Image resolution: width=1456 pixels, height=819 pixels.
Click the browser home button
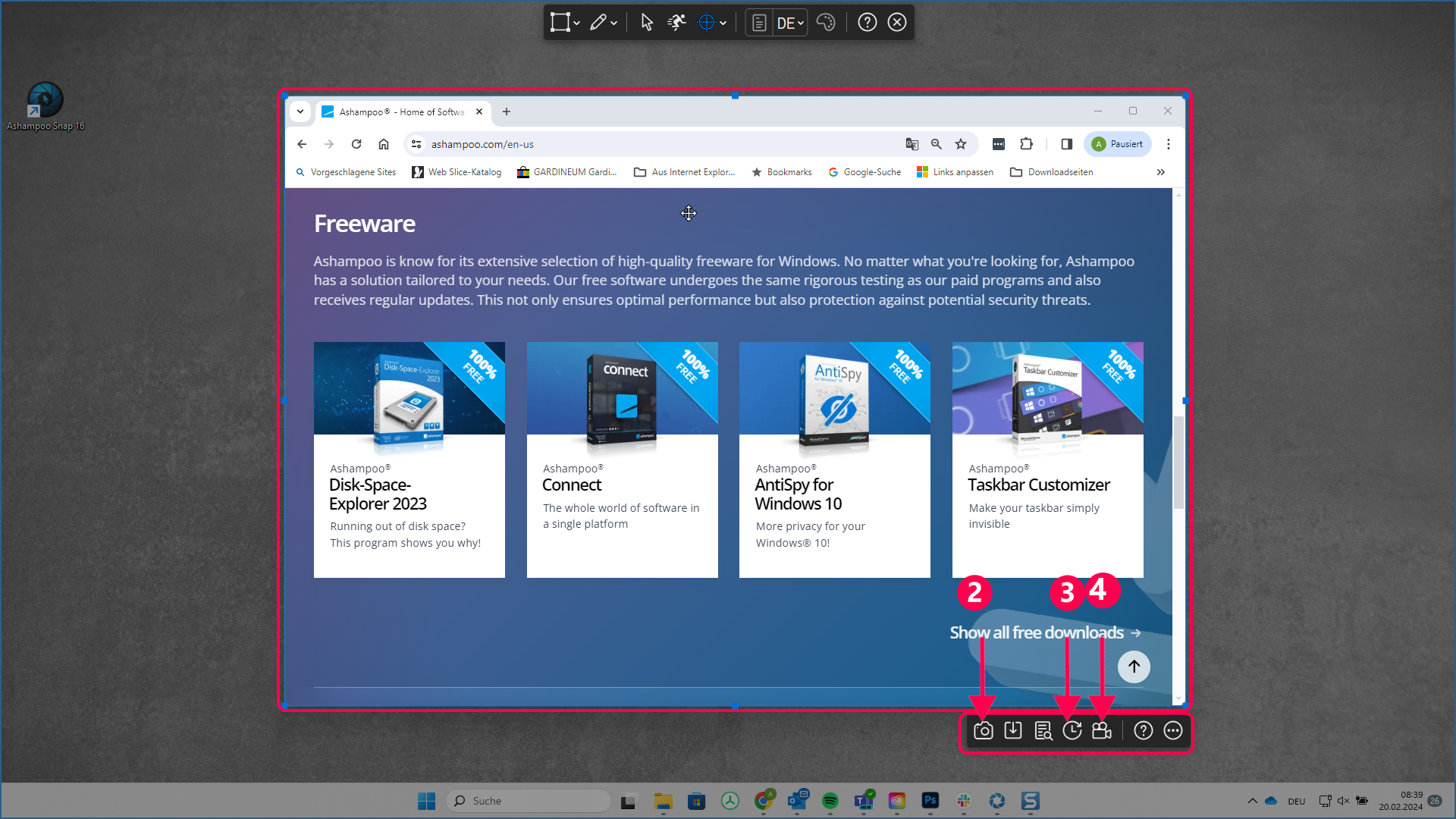[x=384, y=144]
